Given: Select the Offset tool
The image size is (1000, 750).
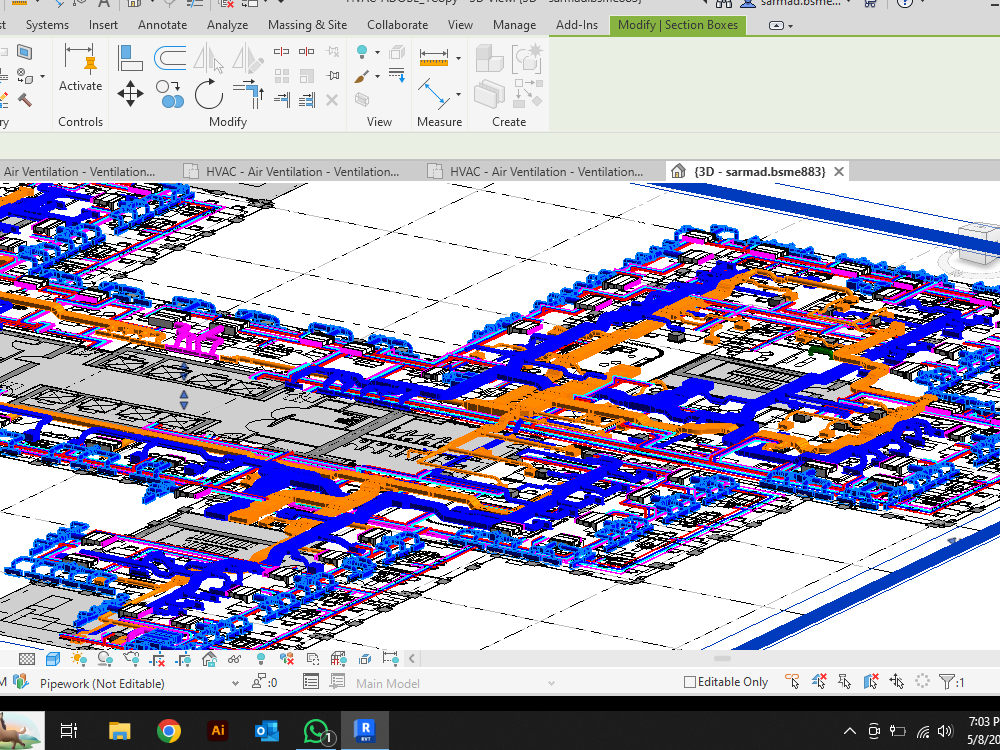Looking at the screenshot, I should [x=170, y=58].
